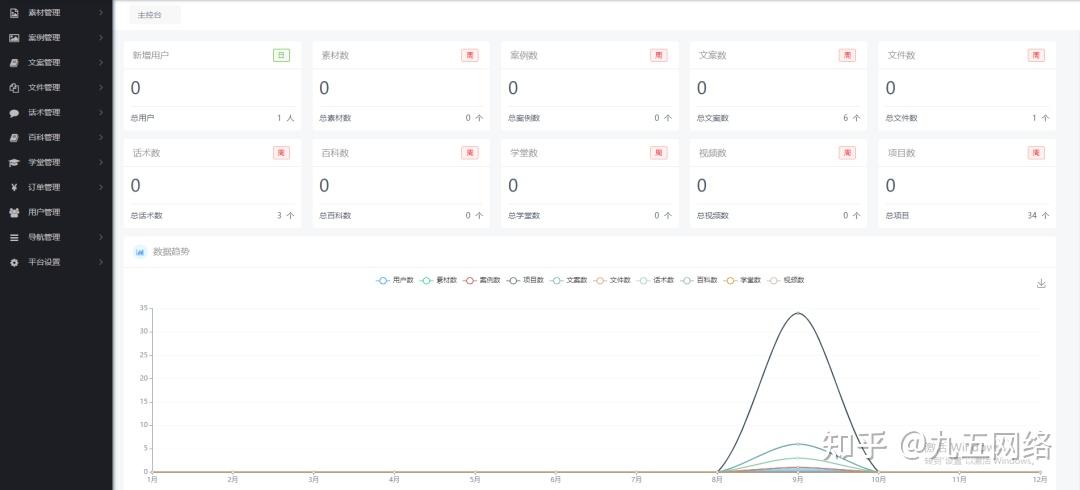
Task: Click the 数据趋势 section title
Action: coord(171,252)
